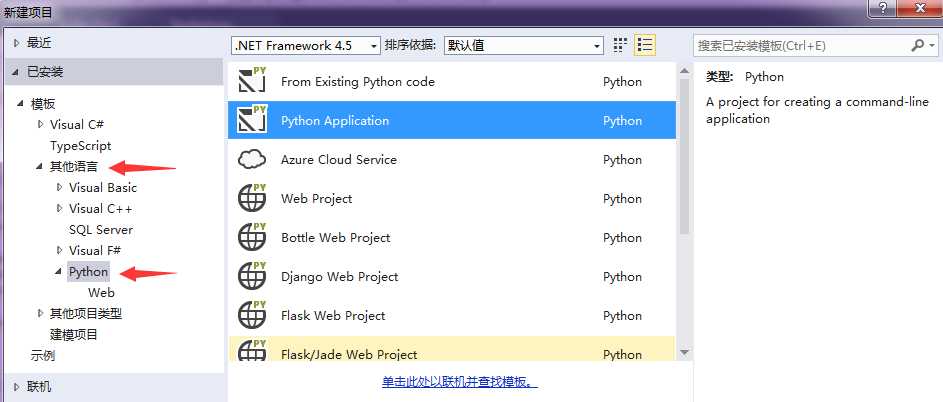Select SQL Server in the tree
Viewport: 943px width, 402px height.
pyautogui.click(x=101, y=229)
